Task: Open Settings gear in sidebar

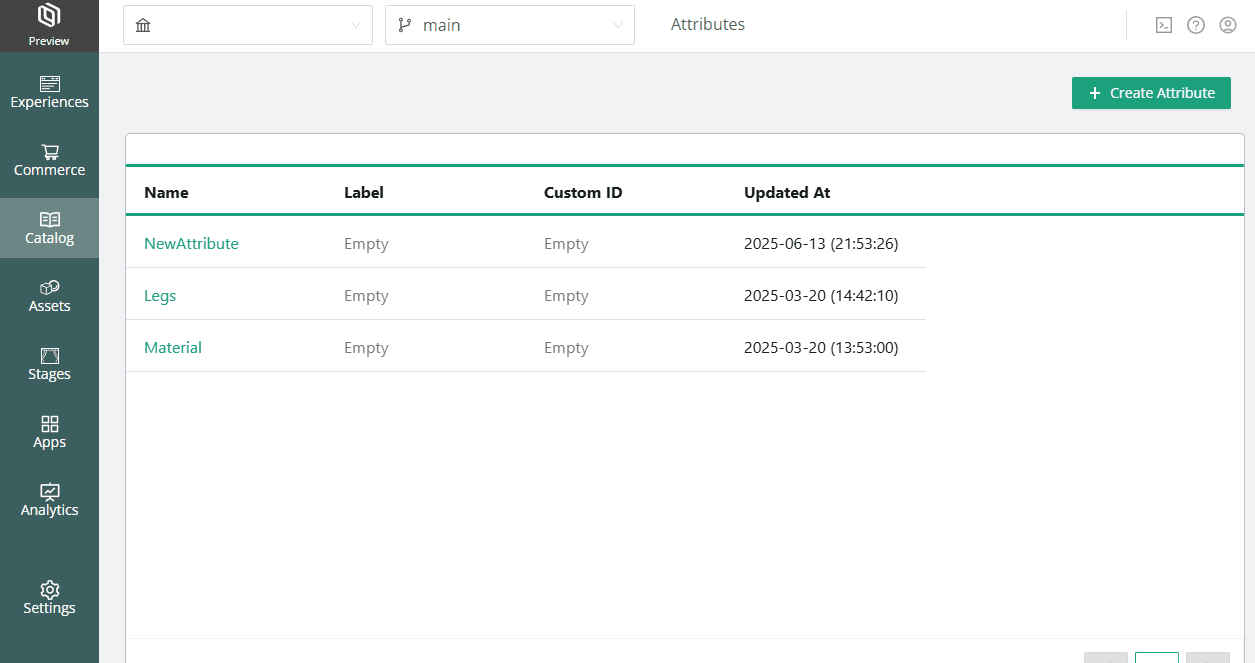Action: [x=49, y=598]
